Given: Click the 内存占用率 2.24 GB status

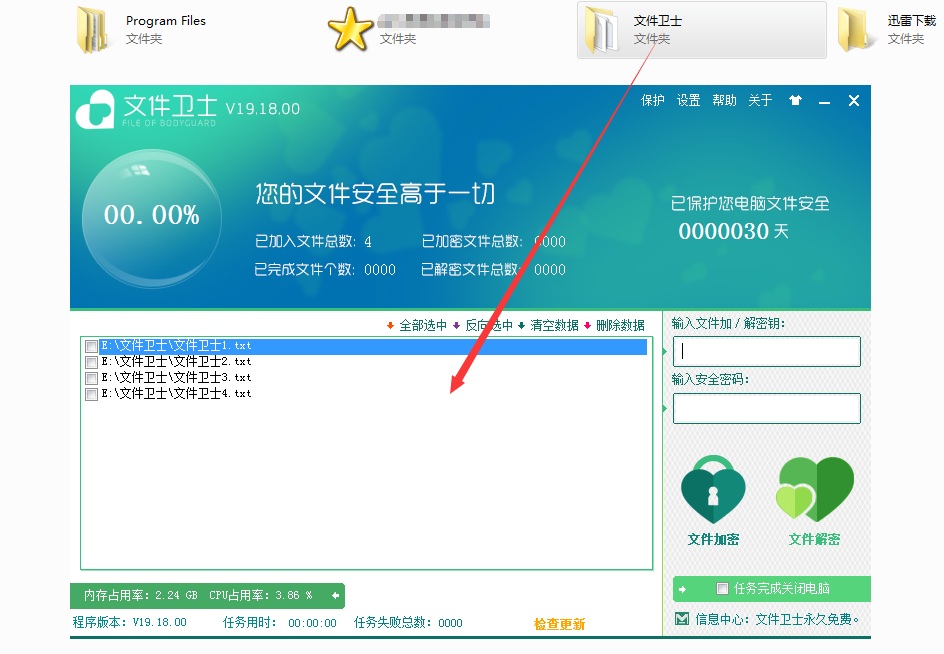Looking at the screenshot, I should [x=141, y=596].
